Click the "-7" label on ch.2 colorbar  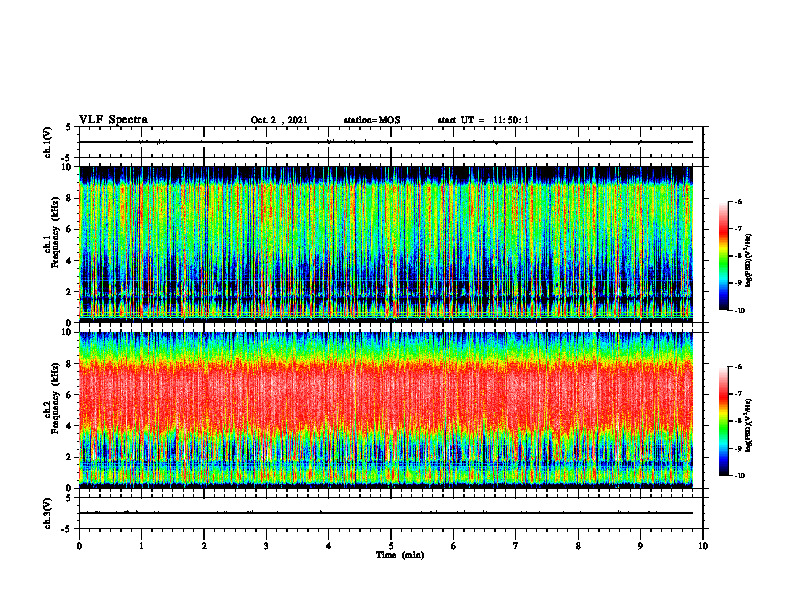point(738,394)
